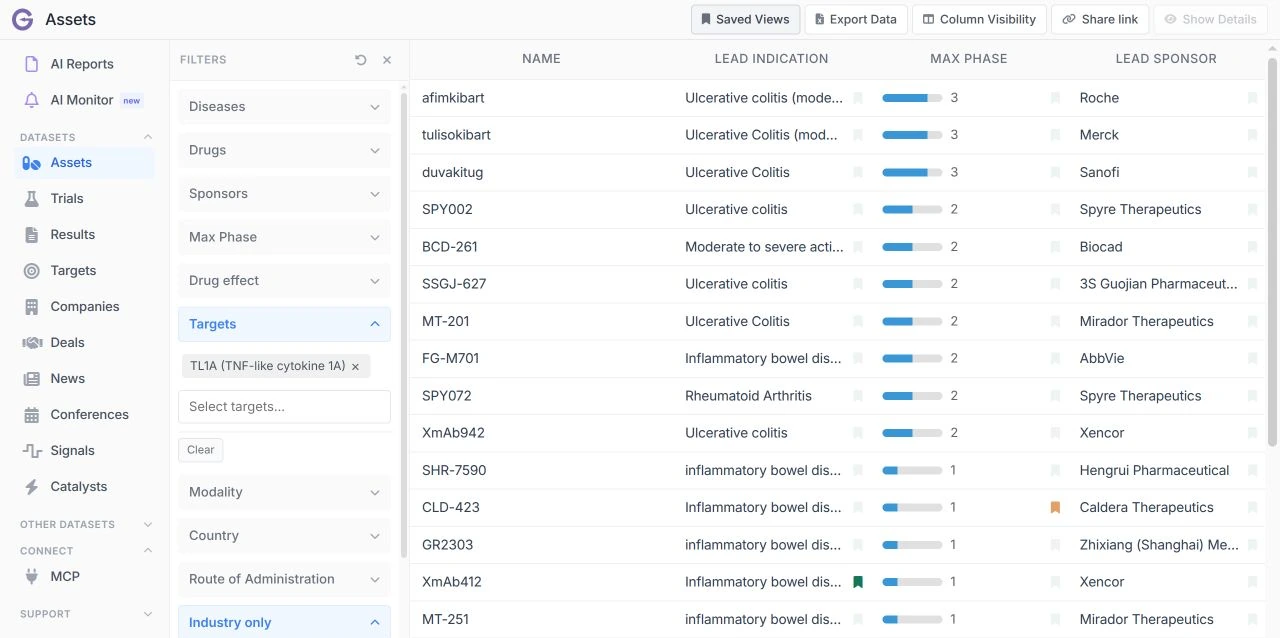The height and width of the screenshot is (638, 1280).
Task: Go to Results dataset
Action: 84,235
